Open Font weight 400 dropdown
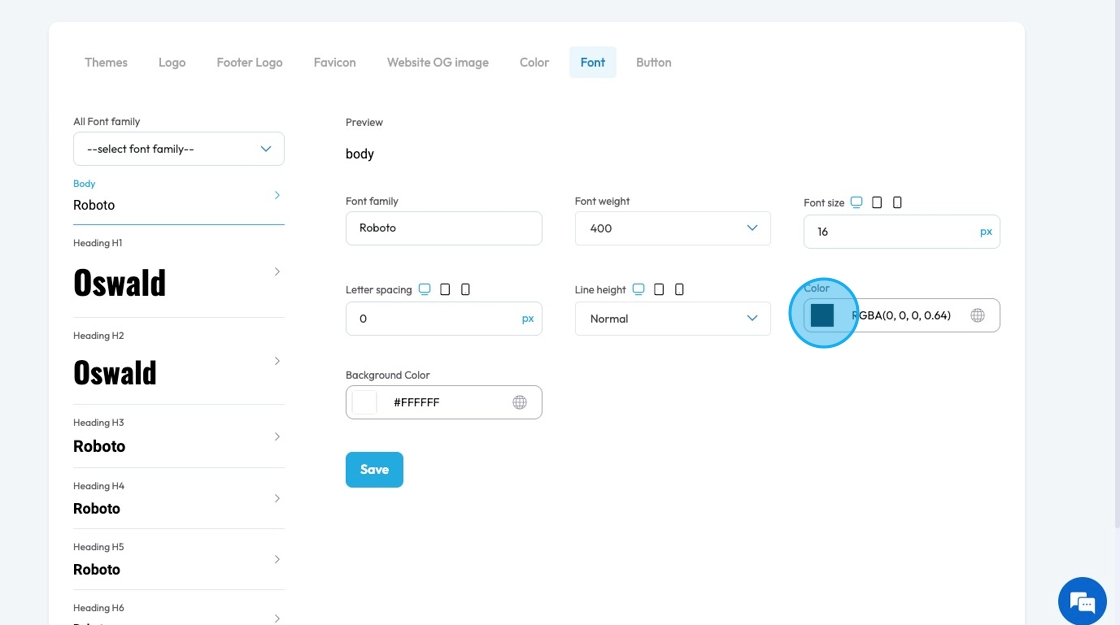1120x625 pixels. (673, 228)
